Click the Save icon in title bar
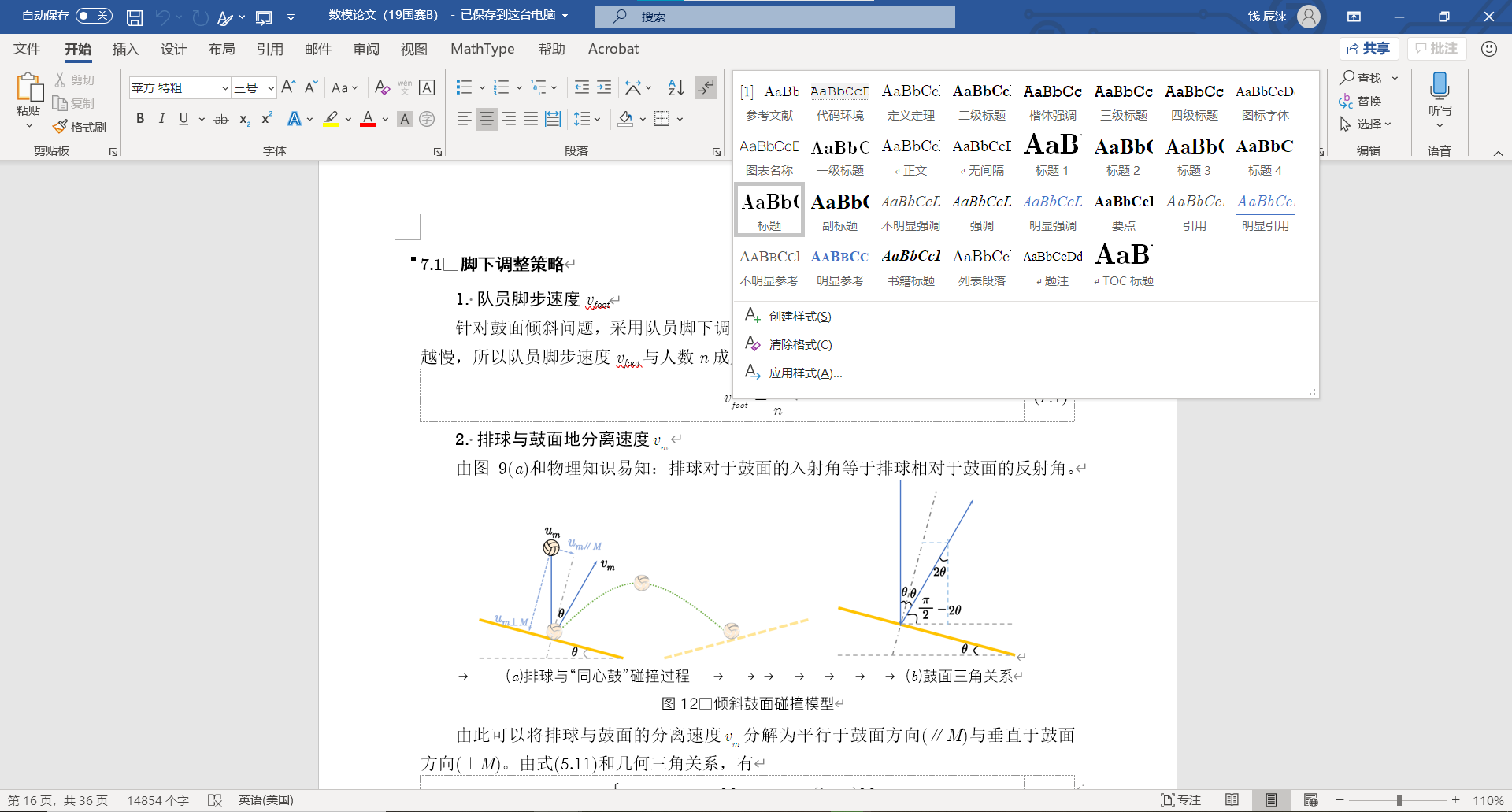This screenshot has height=812, width=1512. (x=135, y=17)
